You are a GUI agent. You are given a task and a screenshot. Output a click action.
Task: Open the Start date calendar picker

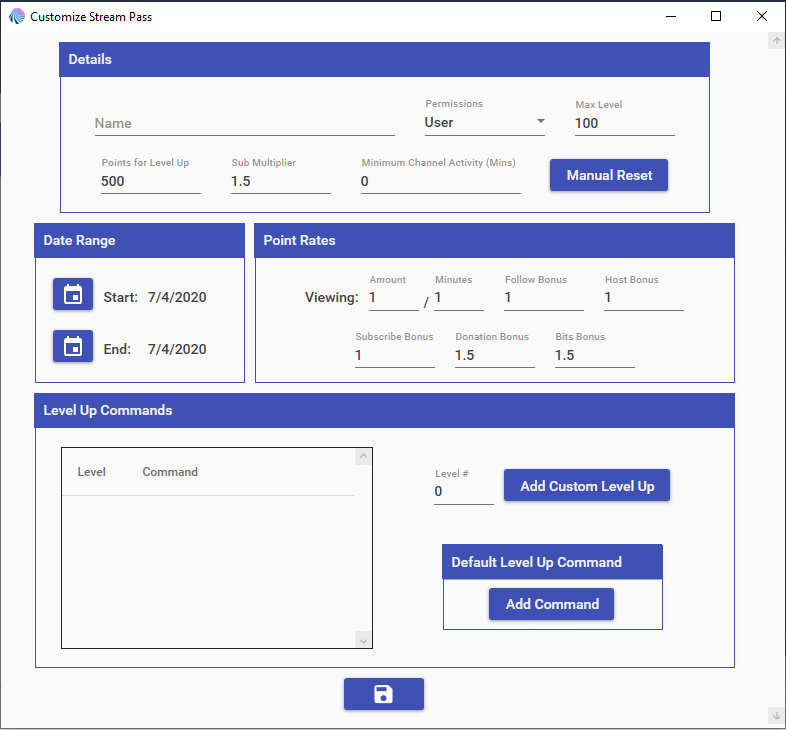tap(73, 295)
